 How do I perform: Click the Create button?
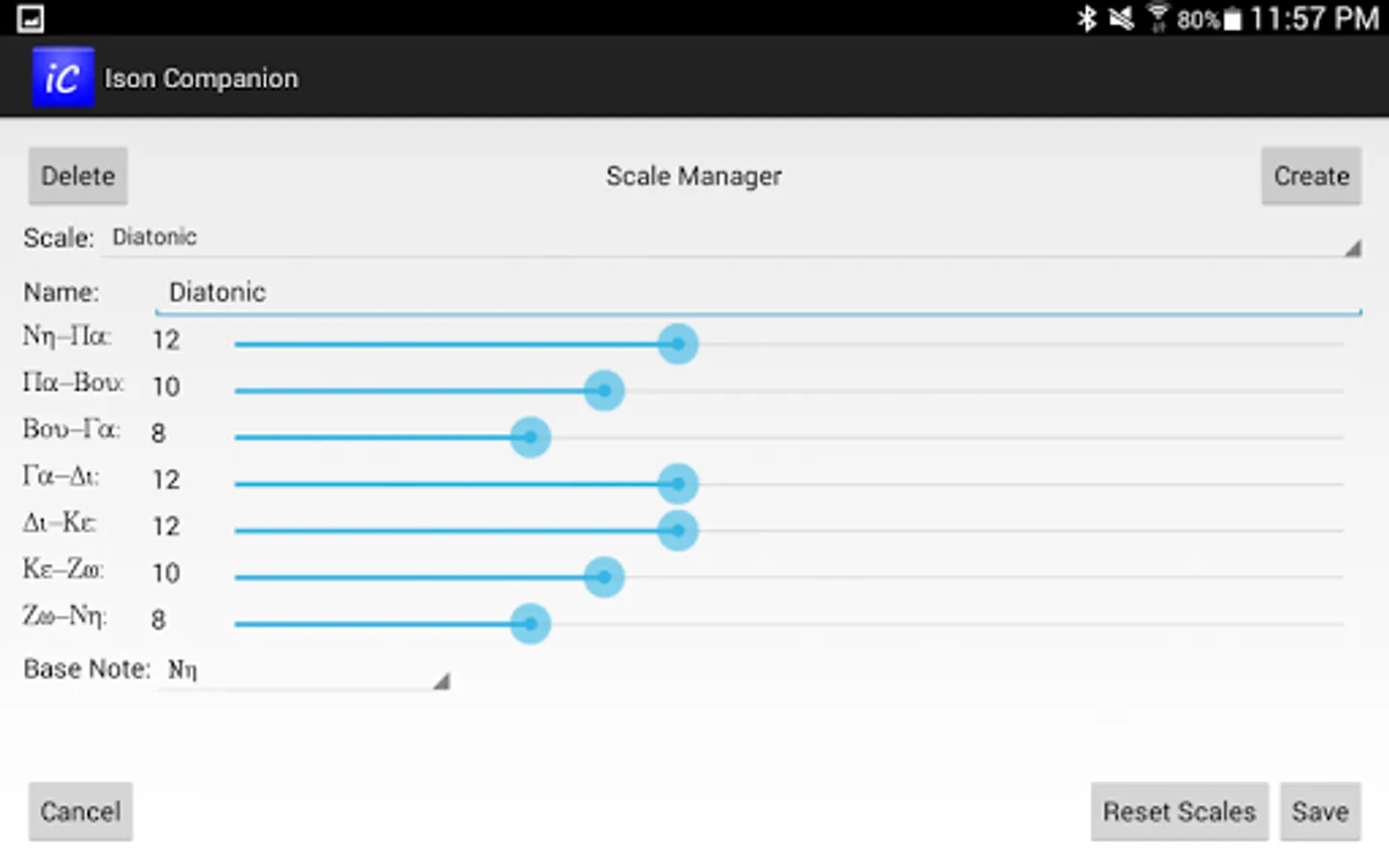click(x=1311, y=176)
